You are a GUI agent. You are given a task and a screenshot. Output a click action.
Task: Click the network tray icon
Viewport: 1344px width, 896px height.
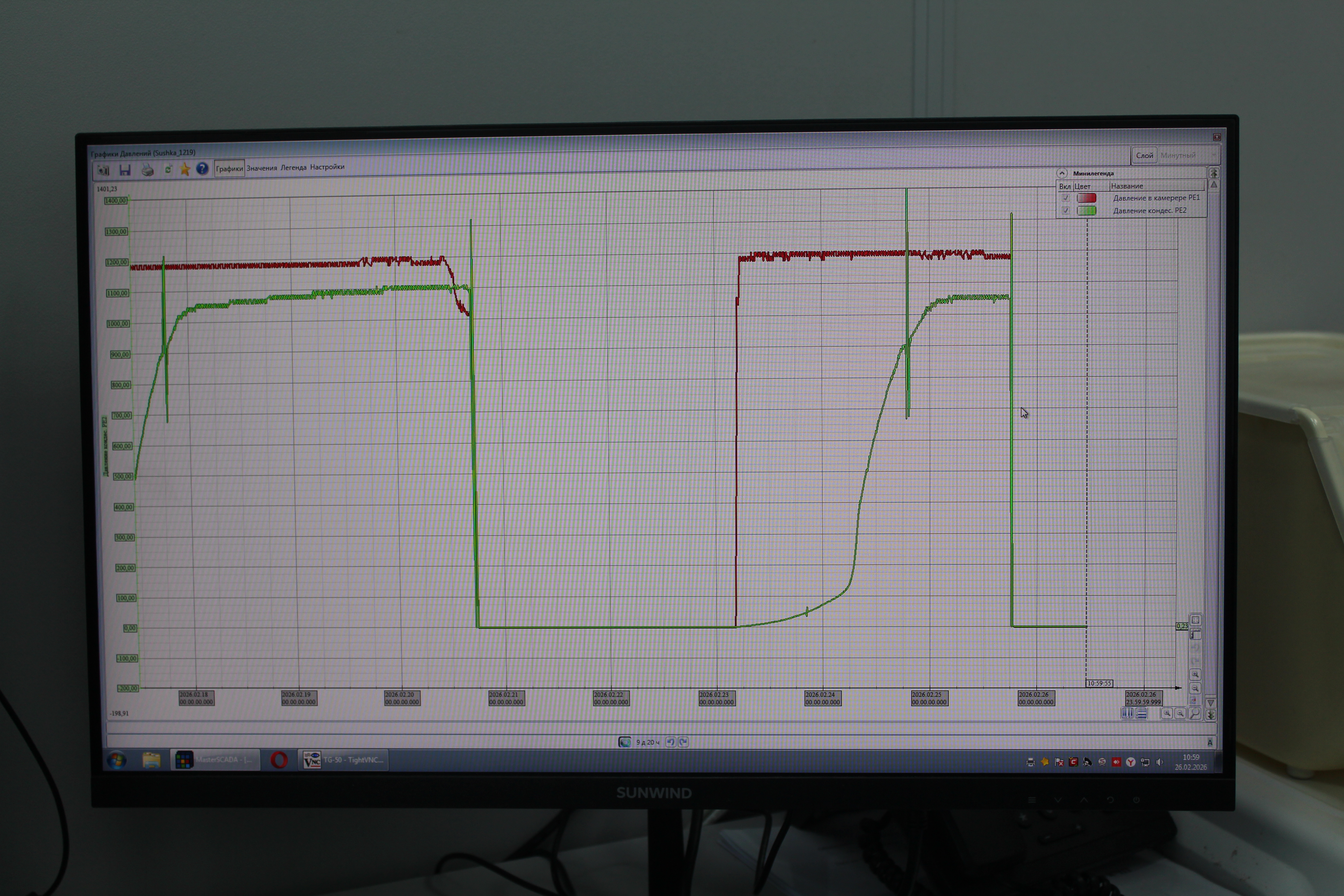(x=1145, y=762)
